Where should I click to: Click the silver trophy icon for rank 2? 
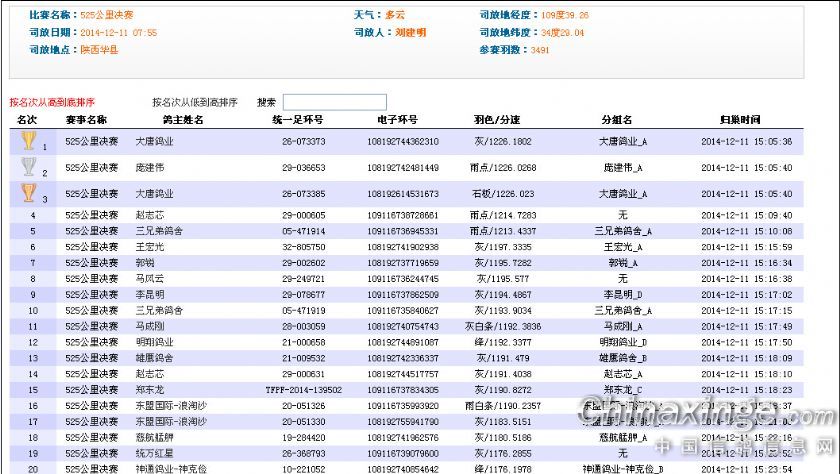pos(28,167)
